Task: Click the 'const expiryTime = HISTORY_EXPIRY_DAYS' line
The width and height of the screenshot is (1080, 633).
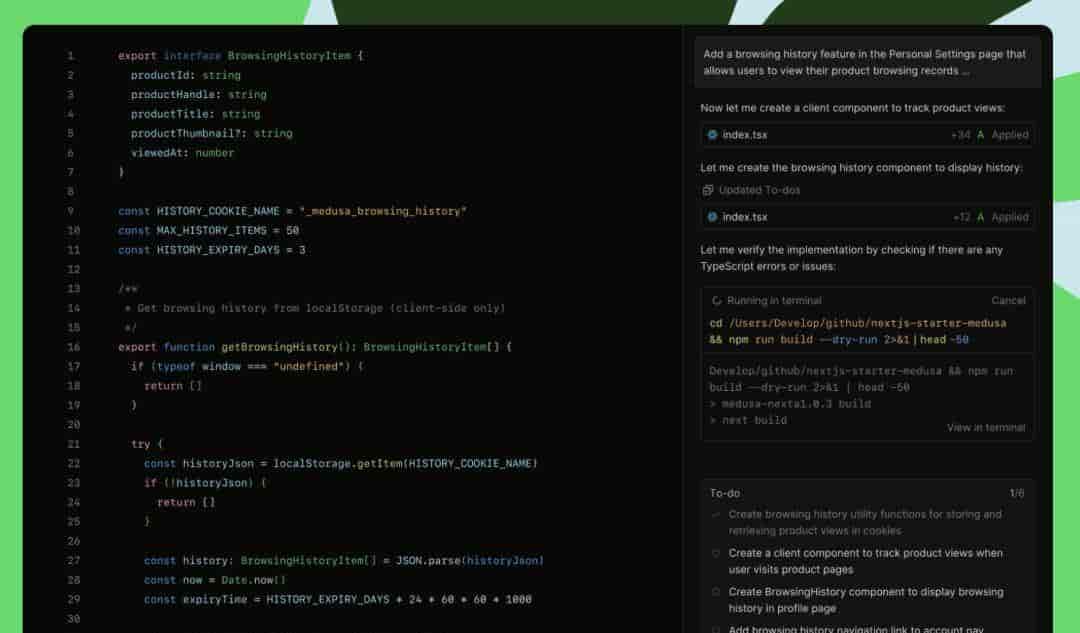Action: click(x=338, y=599)
